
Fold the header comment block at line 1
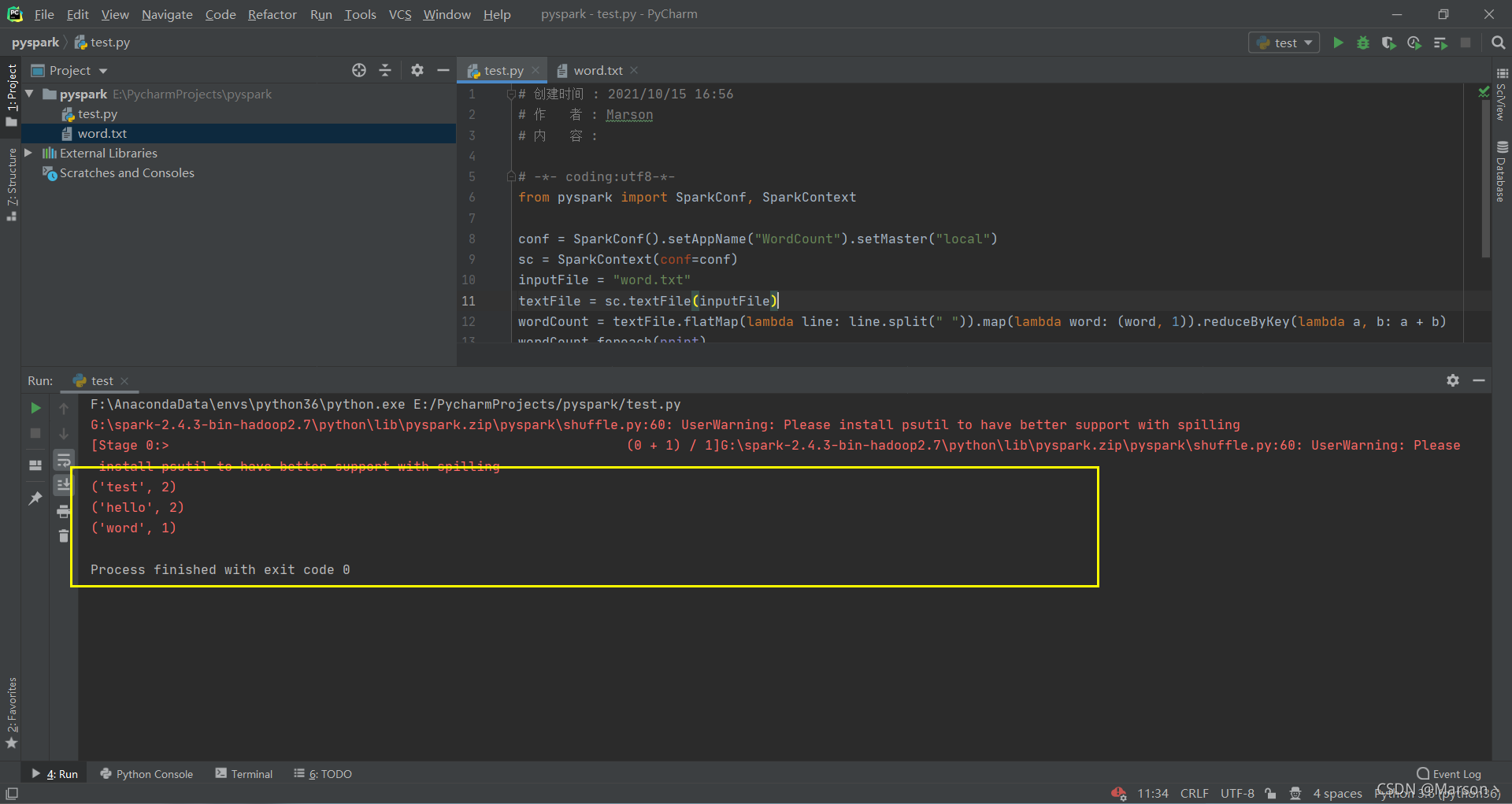[511, 94]
